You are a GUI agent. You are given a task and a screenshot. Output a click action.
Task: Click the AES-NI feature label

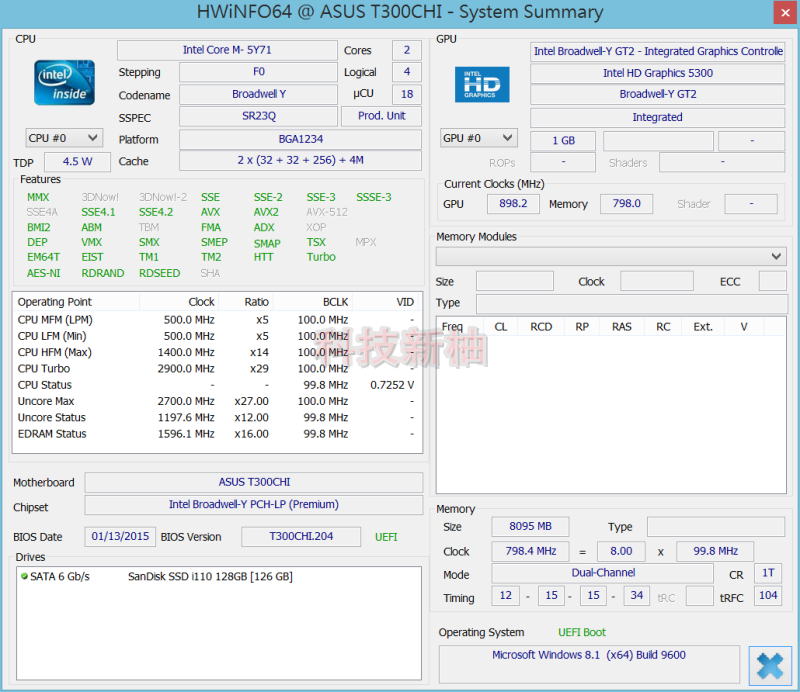click(43, 274)
